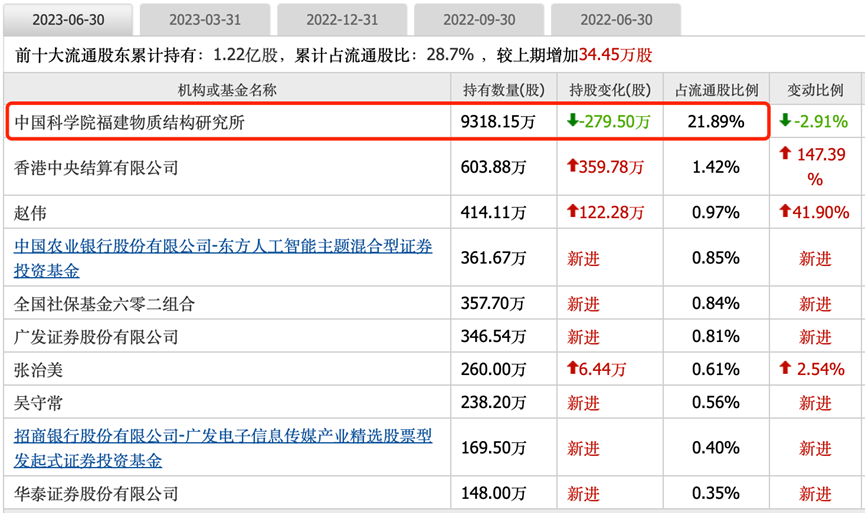865x513 pixels.
Task: Click the 持股变化(股) column header
Action: tap(610, 90)
